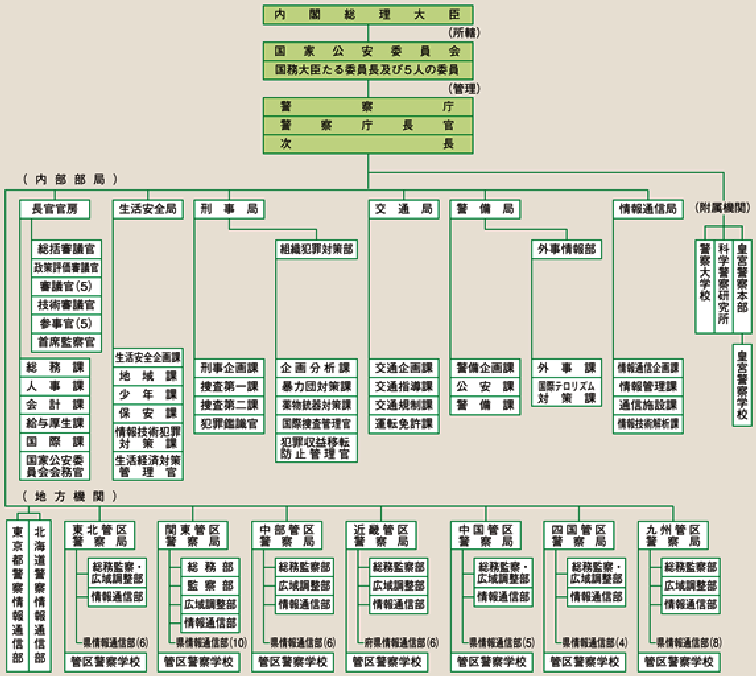Select 犯罪収益移転防止管理官 box

point(316,448)
